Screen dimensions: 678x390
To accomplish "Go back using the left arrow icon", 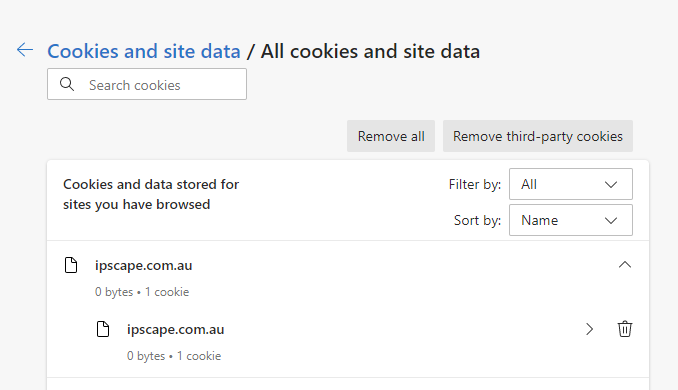I will click(x=25, y=50).
